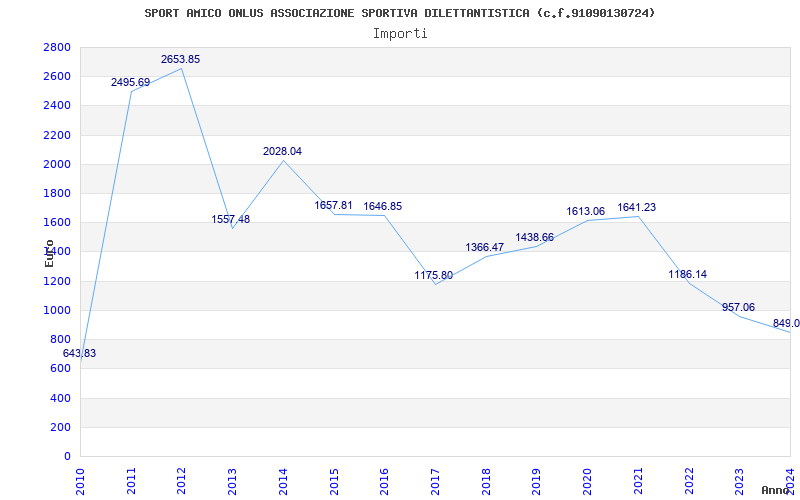Image resolution: width=800 pixels, height=500 pixels.
Task: Click the y-axis value 2200
Action: [x=57, y=135]
